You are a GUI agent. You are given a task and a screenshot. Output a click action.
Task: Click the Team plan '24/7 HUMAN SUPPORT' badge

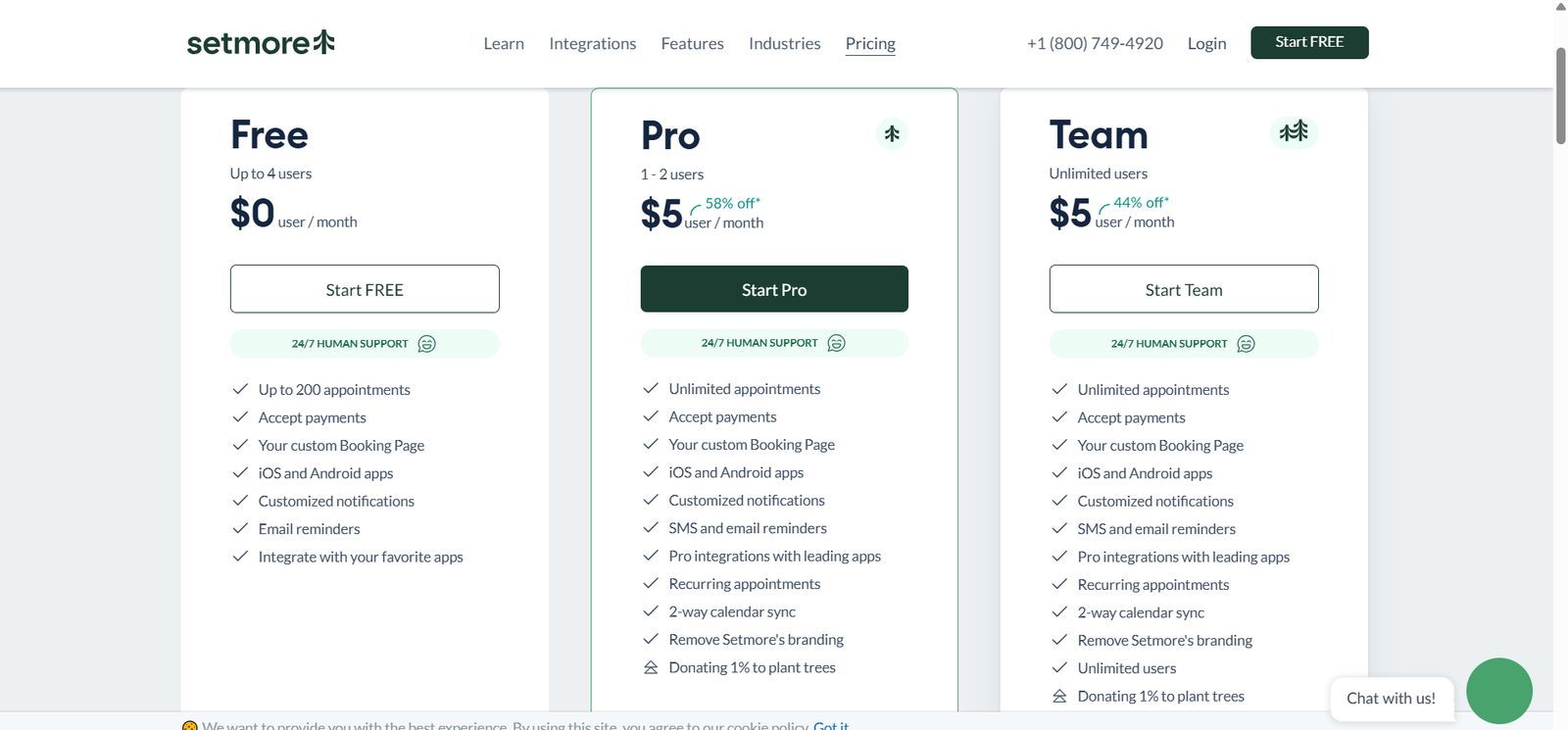point(1184,344)
